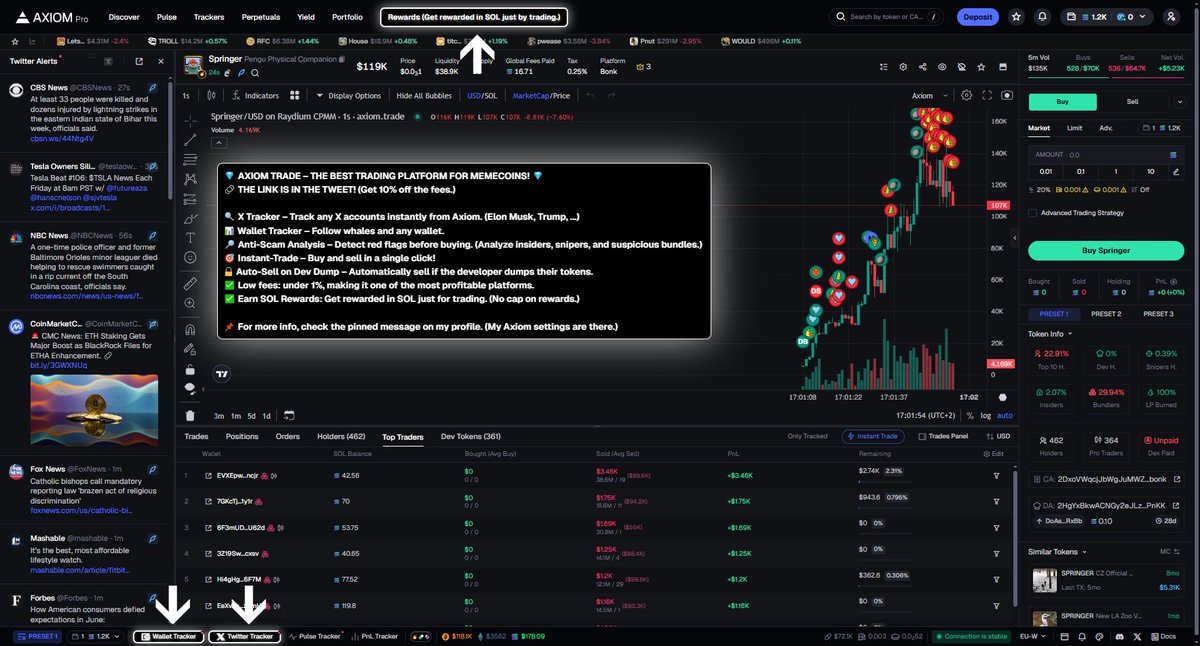Select the ruler measure tool
The height and width of the screenshot is (646, 1200).
[190, 283]
